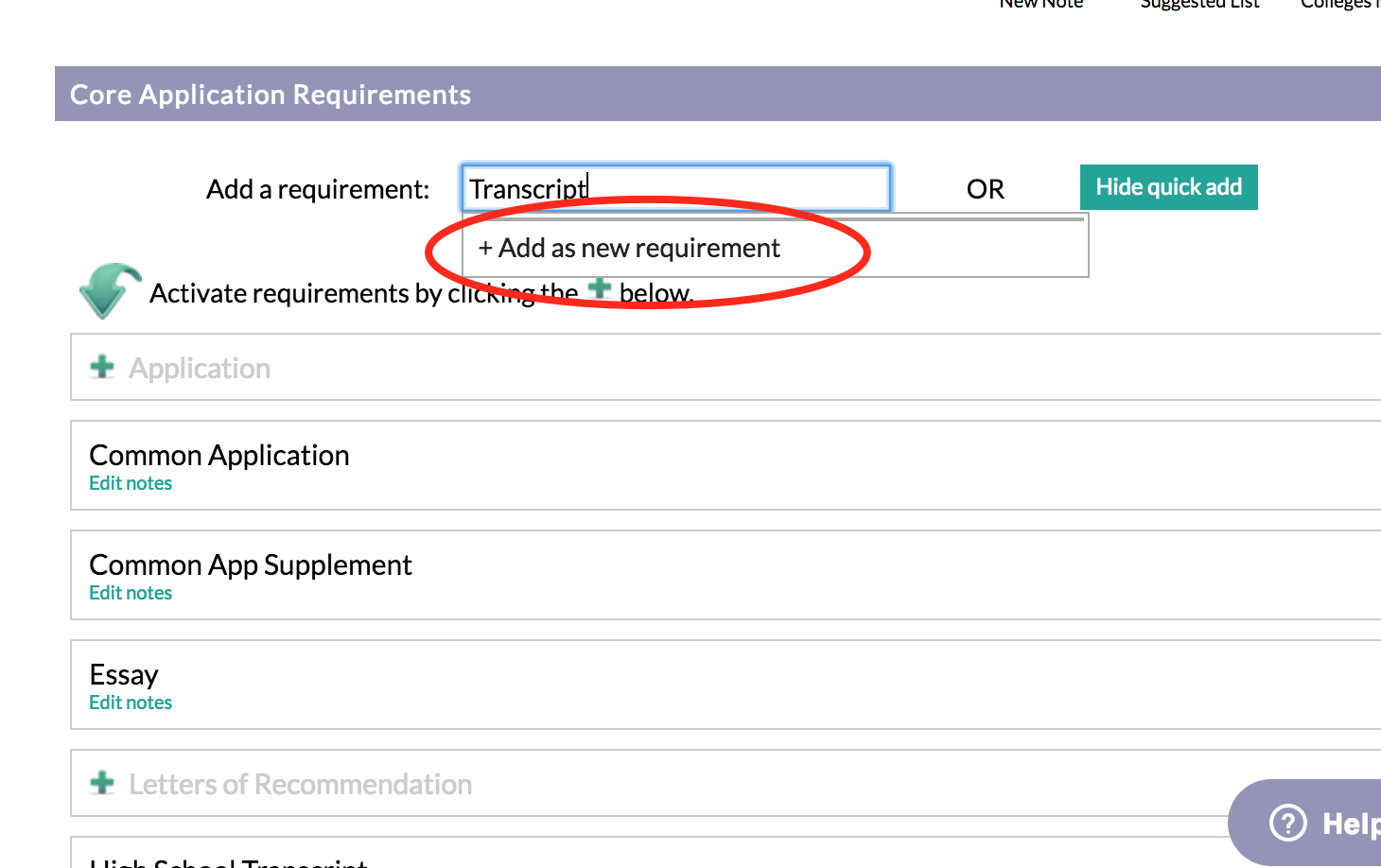Select the Common Application requirement row
The image size is (1381, 868).
(725, 465)
